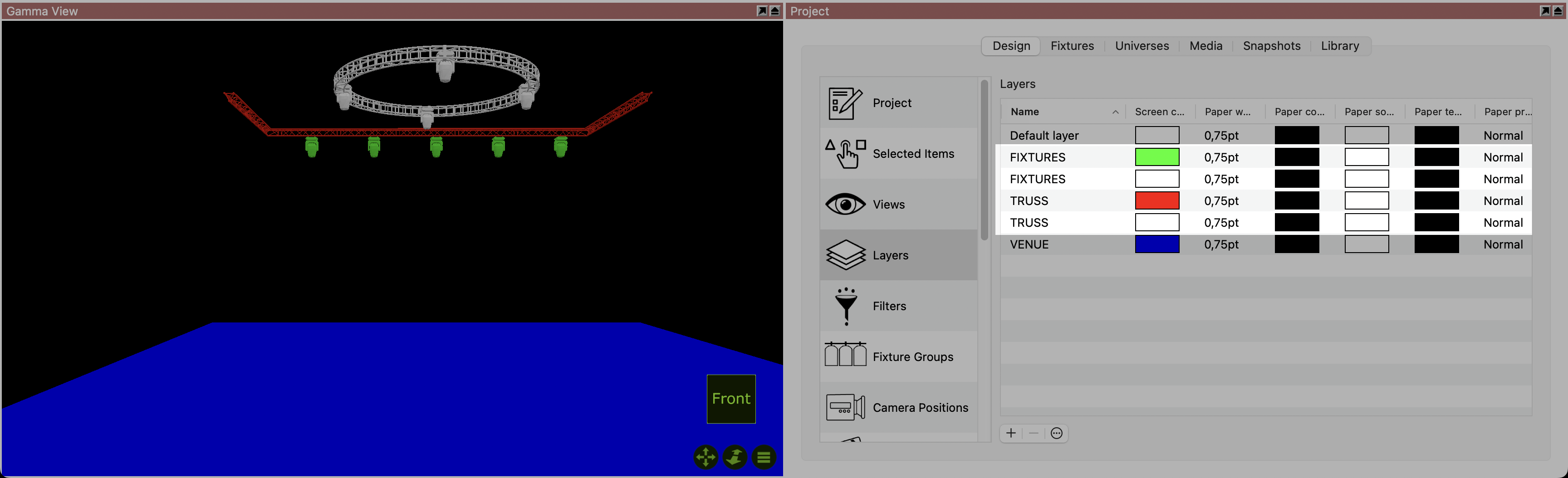Switch to the Fixtures tab
This screenshot has height=478, width=1568.
1072,46
